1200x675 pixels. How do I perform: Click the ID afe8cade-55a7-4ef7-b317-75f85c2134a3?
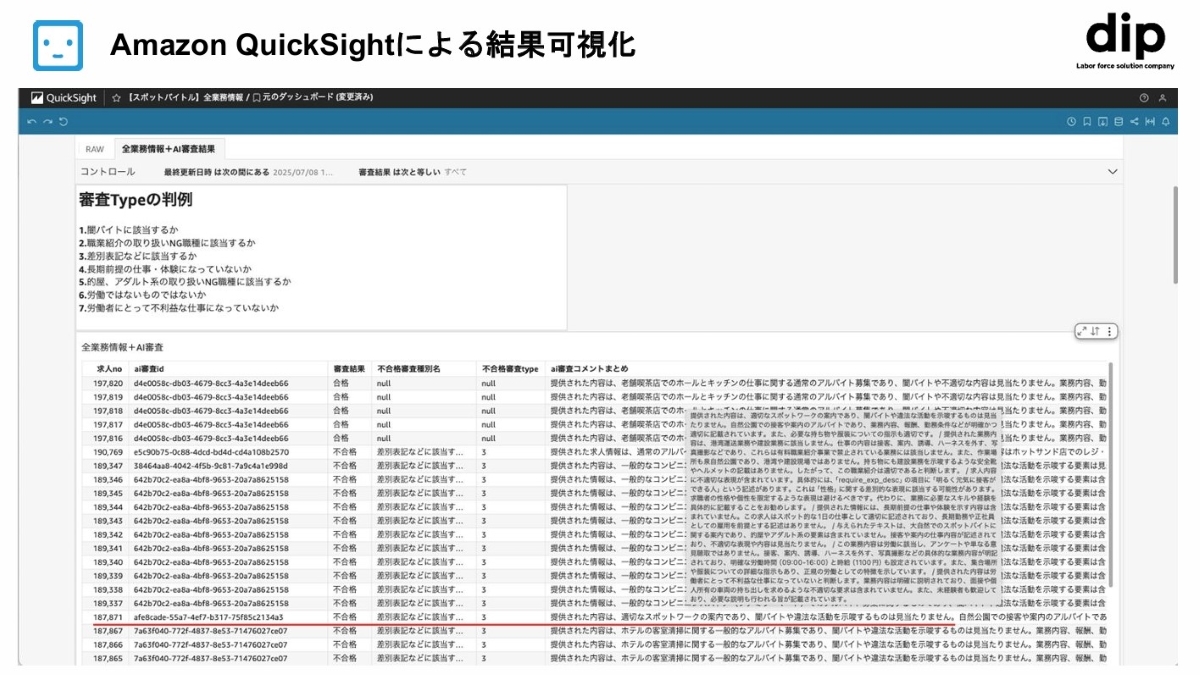tap(208, 618)
